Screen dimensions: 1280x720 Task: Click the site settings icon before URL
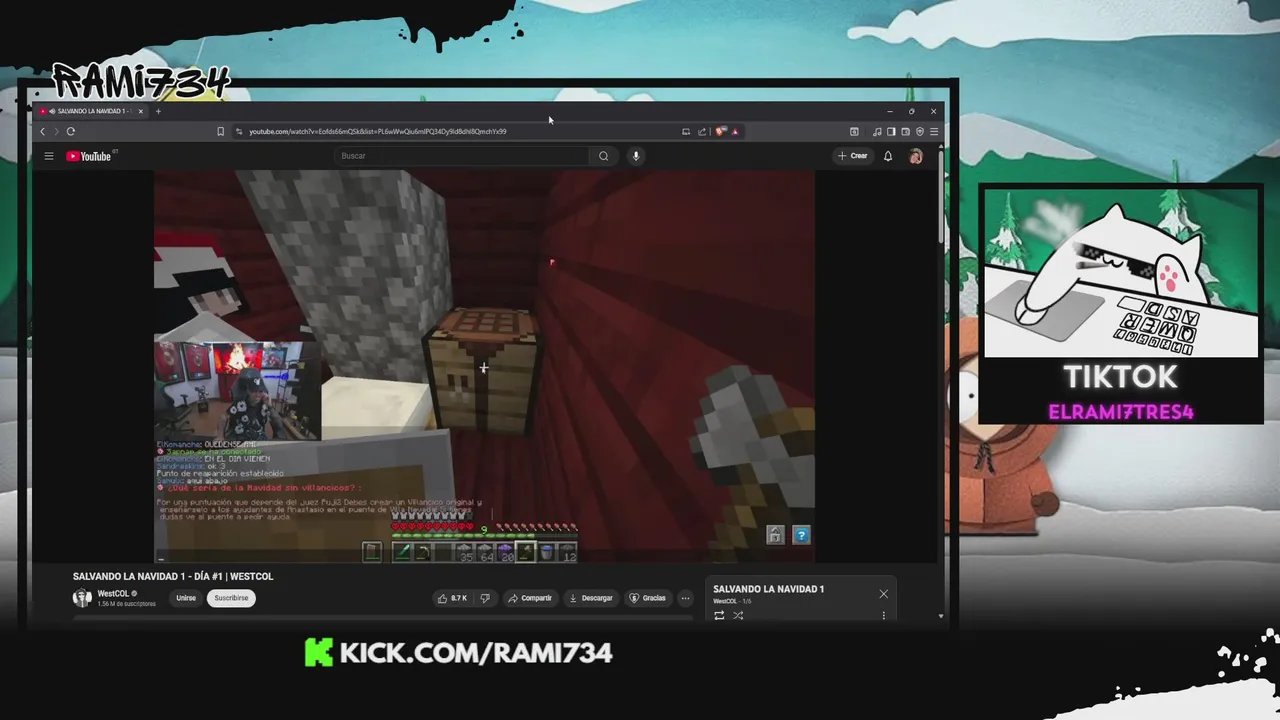[x=239, y=131]
